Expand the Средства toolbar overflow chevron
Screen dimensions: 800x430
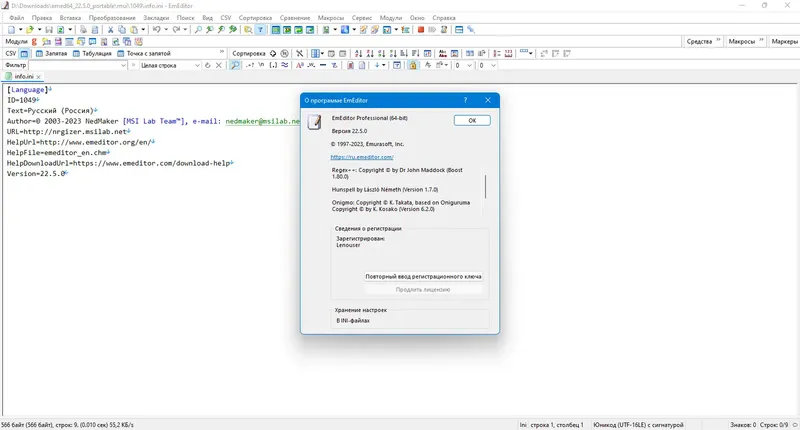click(718, 40)
